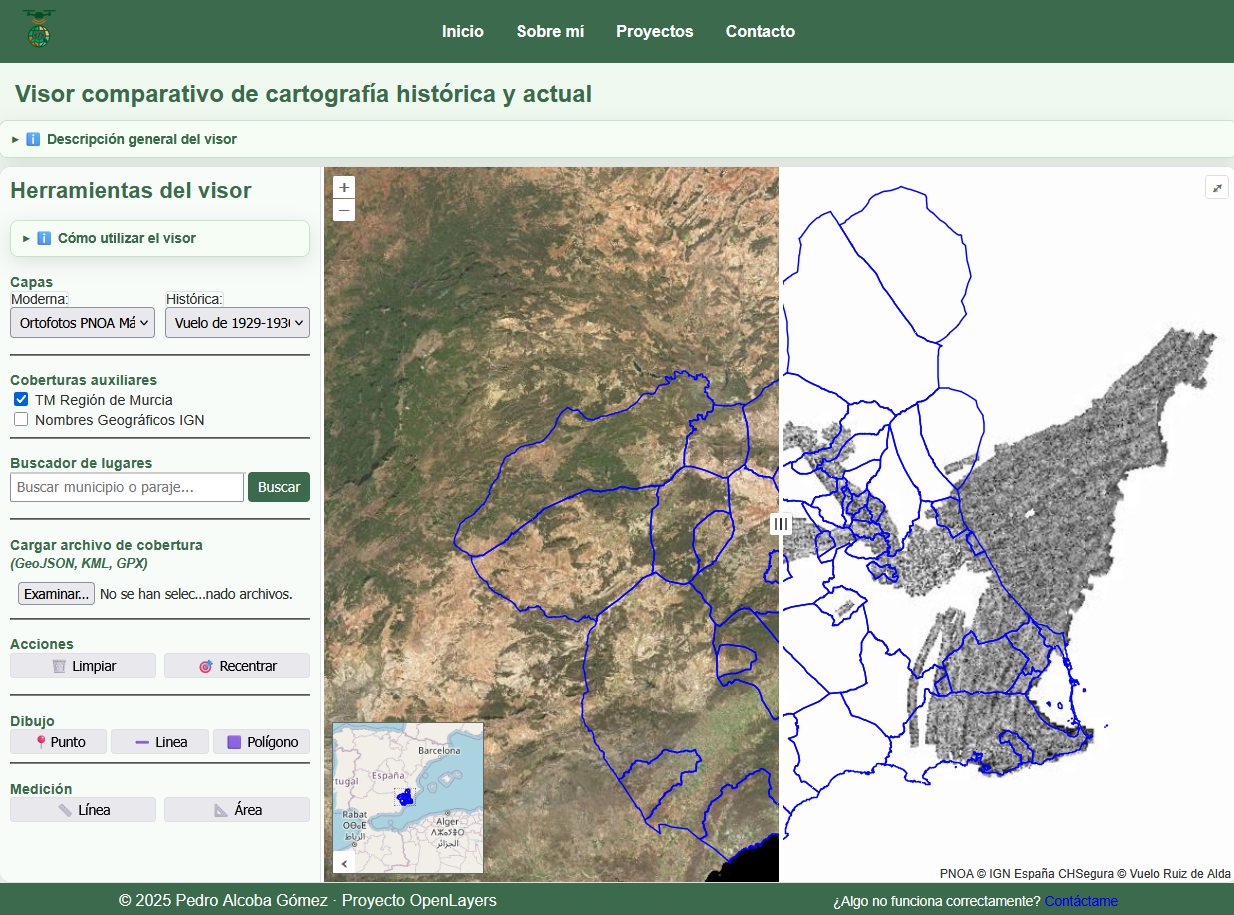This screenshot has height=915, width=1234.
Task: Expand Cómo utilizar el visor section
Action: pos(160,238)
